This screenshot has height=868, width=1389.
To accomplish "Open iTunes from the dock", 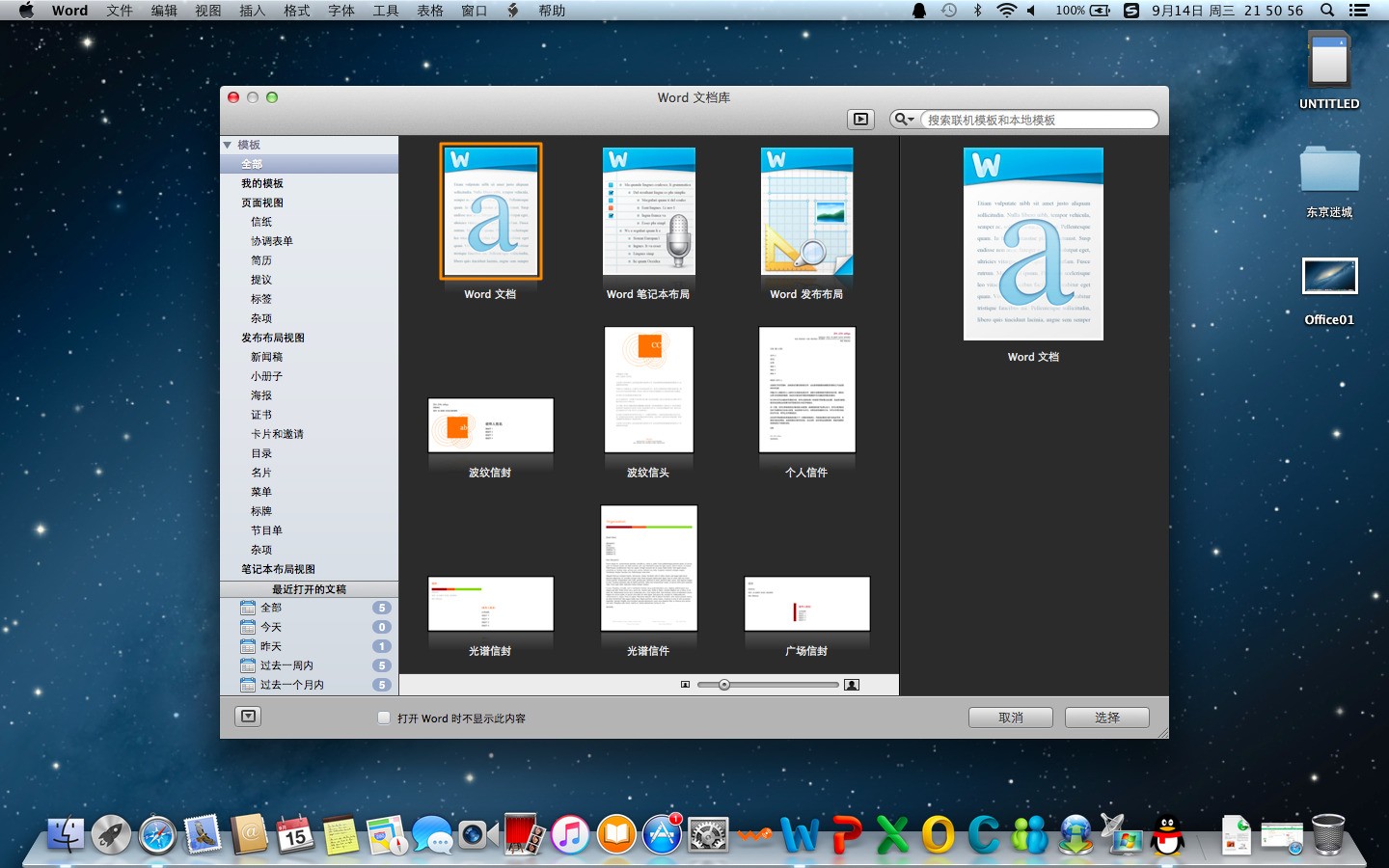I will tap(570, 835).
